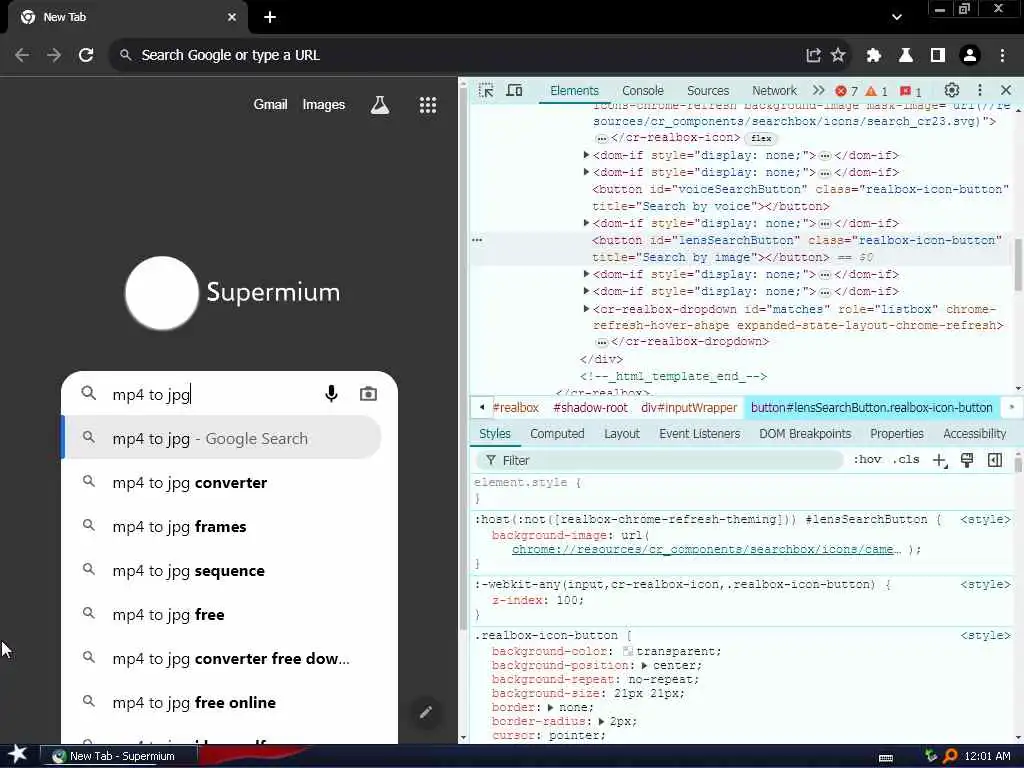Open the browser three-dot menu
This screenshot has height=768, width=1024.
(1002, 56)
